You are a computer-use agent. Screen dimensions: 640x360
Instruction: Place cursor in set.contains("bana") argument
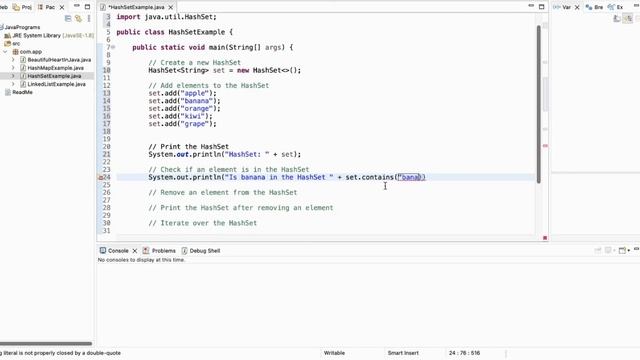coord(410,177)
